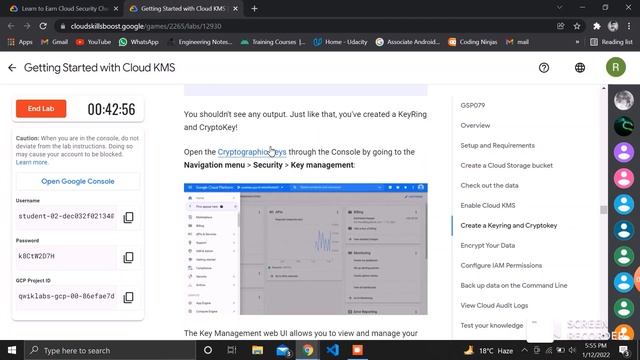Go to Encrypt Your Data section
Image resolution: width=640 pixels, height=360 pixels.
pos(488,245)
